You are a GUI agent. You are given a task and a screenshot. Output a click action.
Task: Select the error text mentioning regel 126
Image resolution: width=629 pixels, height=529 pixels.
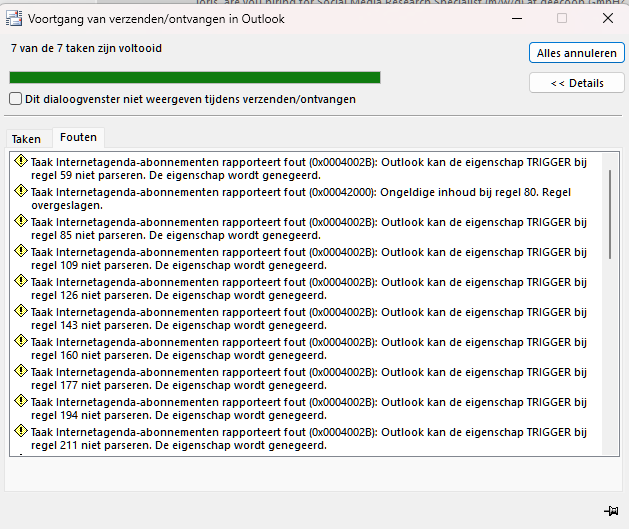[309, 289]
